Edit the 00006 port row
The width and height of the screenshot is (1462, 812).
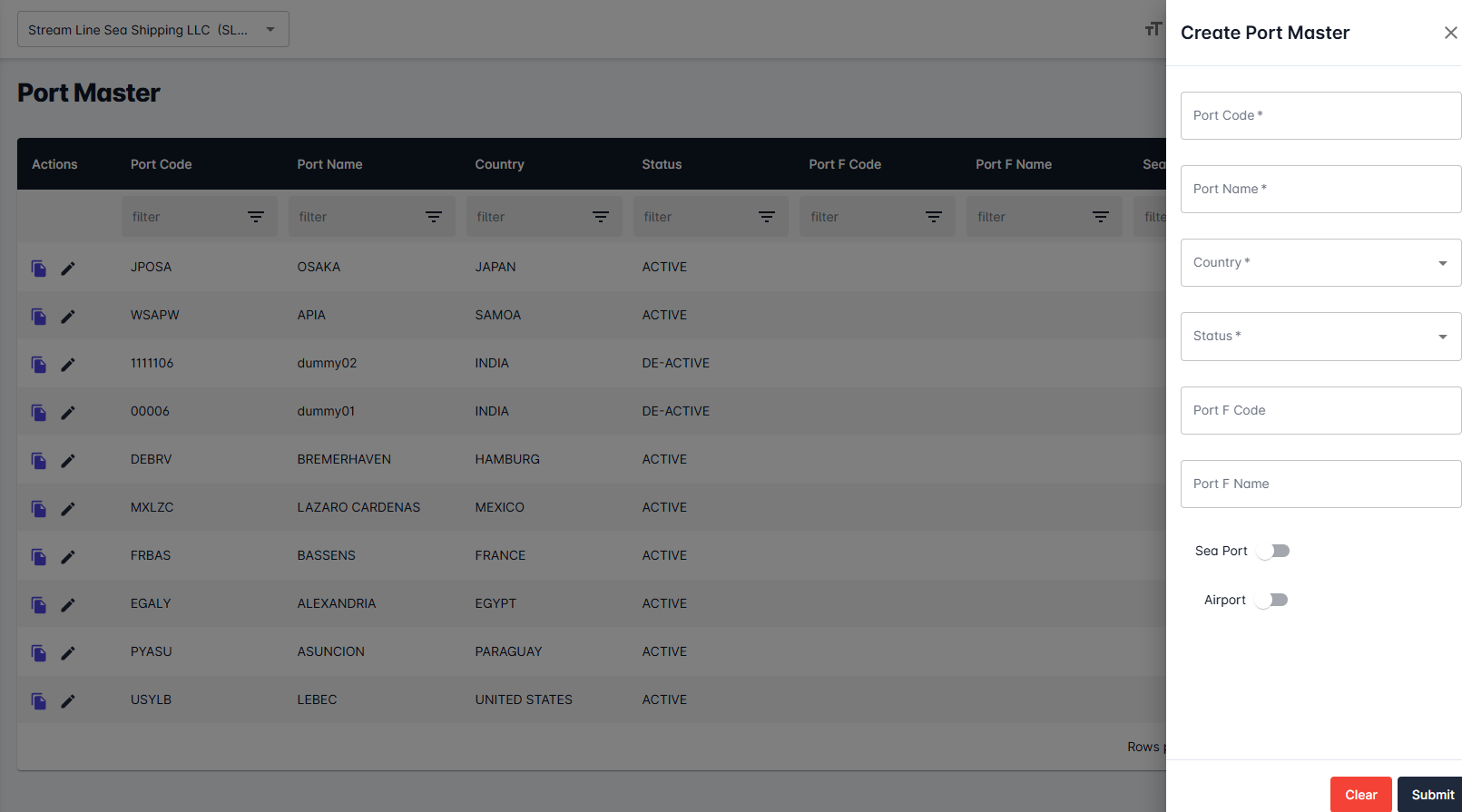tap(68, 412)
